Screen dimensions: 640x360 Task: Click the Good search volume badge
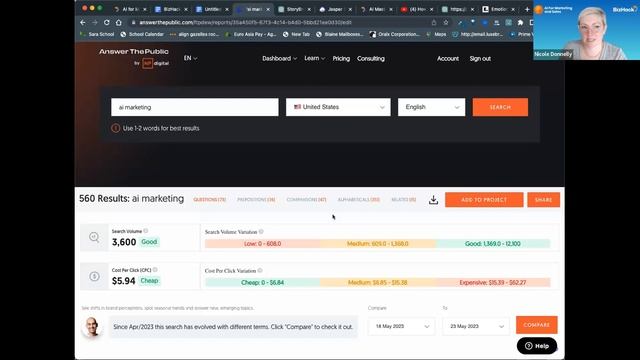[x=149, y=242]
